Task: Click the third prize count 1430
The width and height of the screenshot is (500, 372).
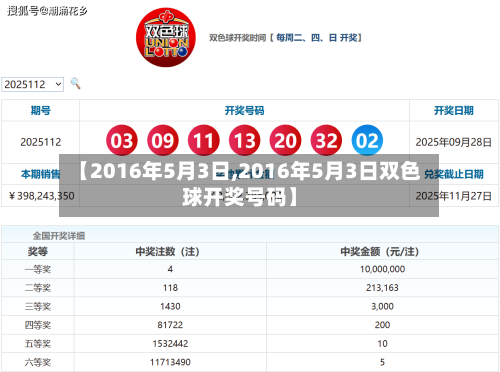Action: pos(170,307)
